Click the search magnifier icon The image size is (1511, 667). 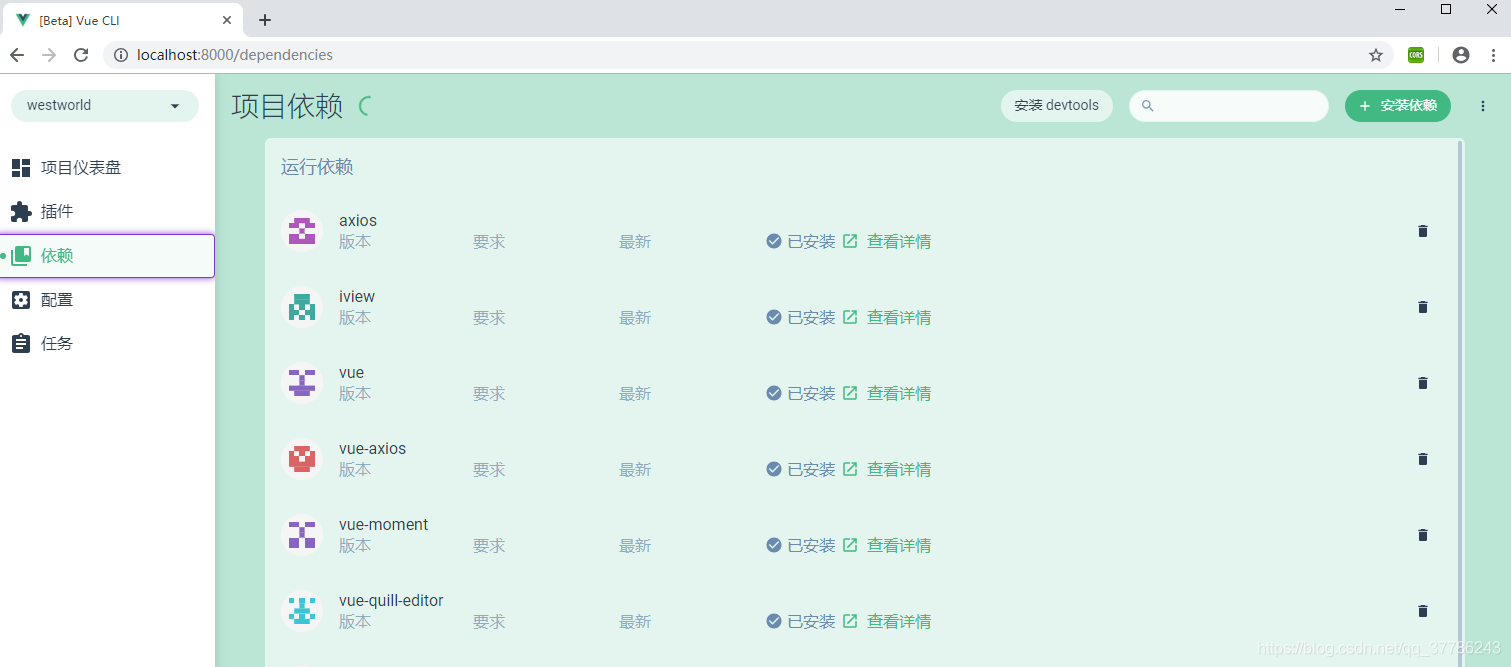[1148, 106]
